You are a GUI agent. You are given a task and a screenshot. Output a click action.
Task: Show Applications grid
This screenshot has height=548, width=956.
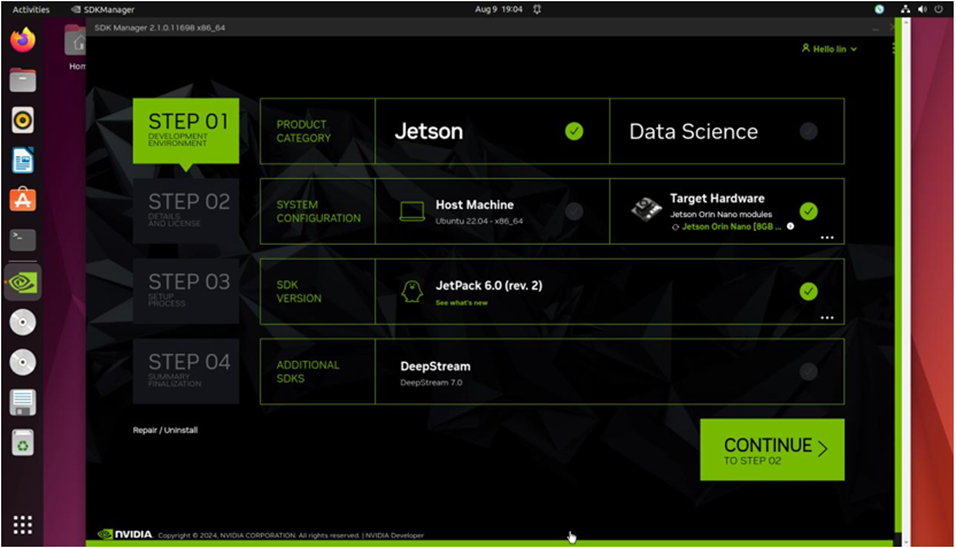point(23,525)
